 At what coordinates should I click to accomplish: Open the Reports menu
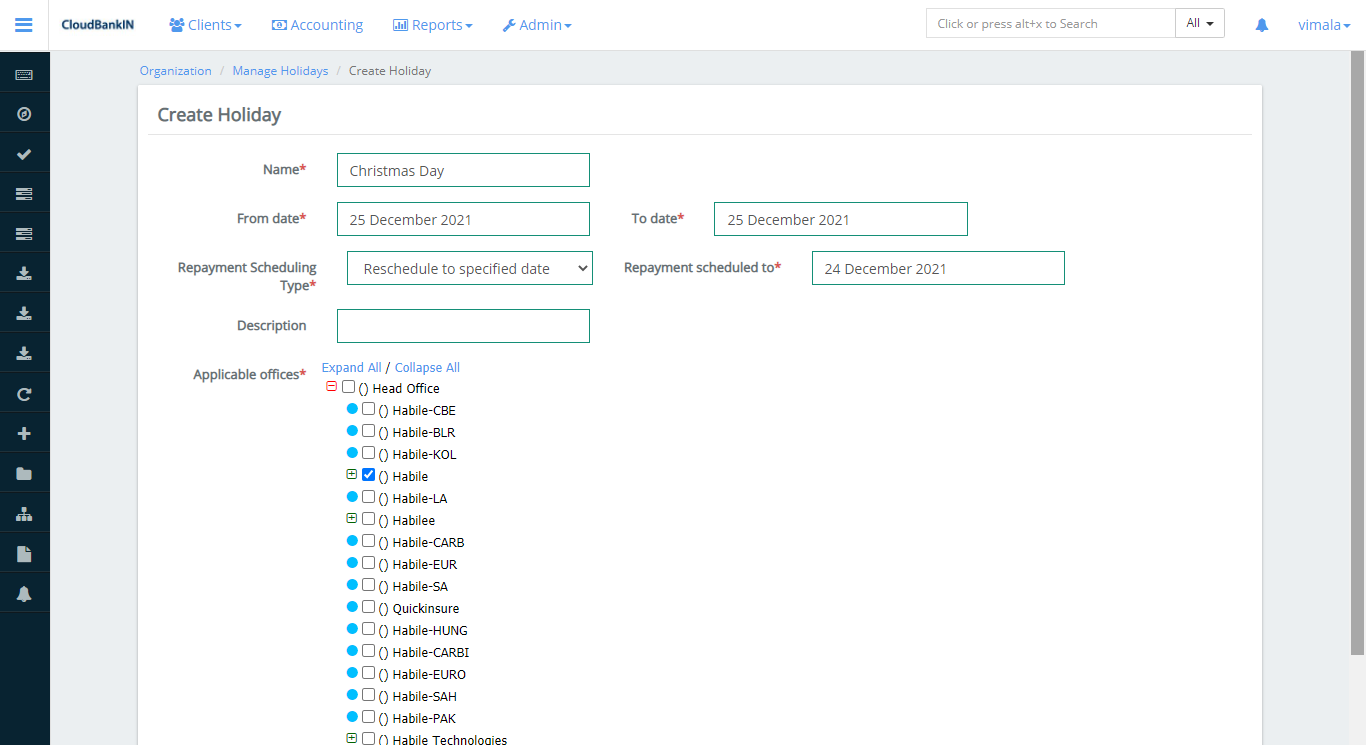click(x=432, y=25)
